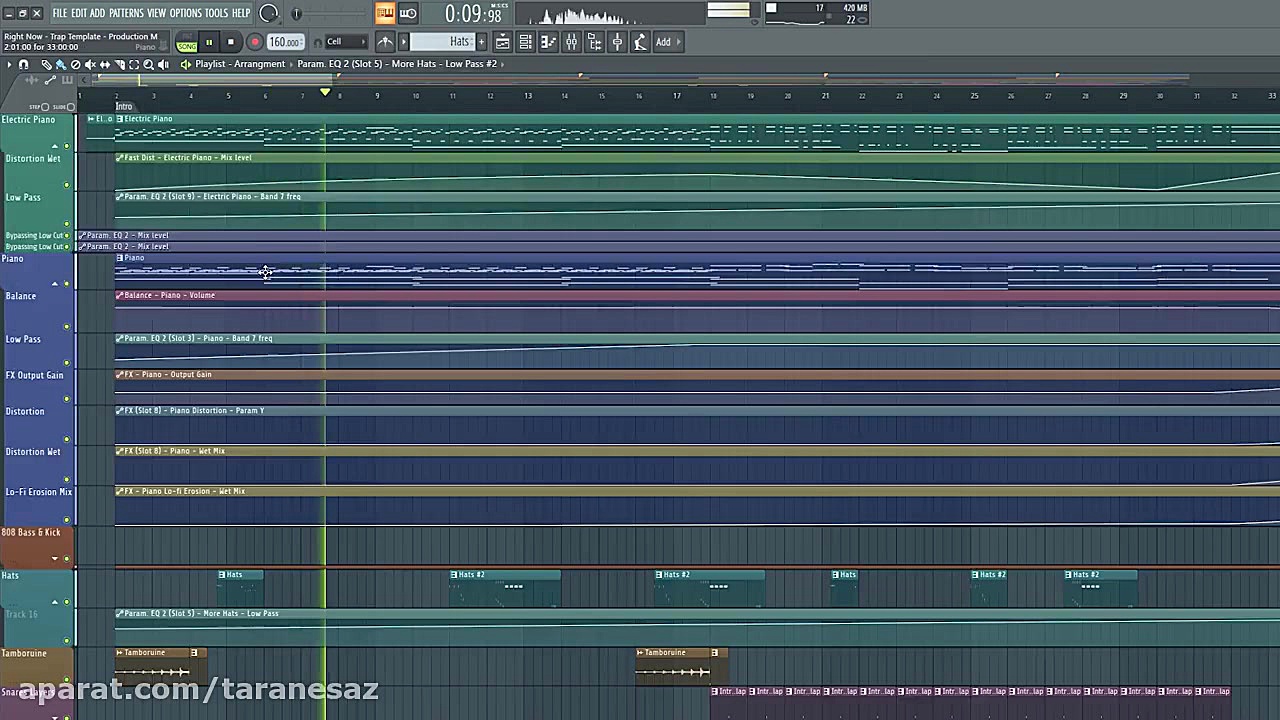Collapse the Electric Piano track group arrow

[x=55, y=145]
